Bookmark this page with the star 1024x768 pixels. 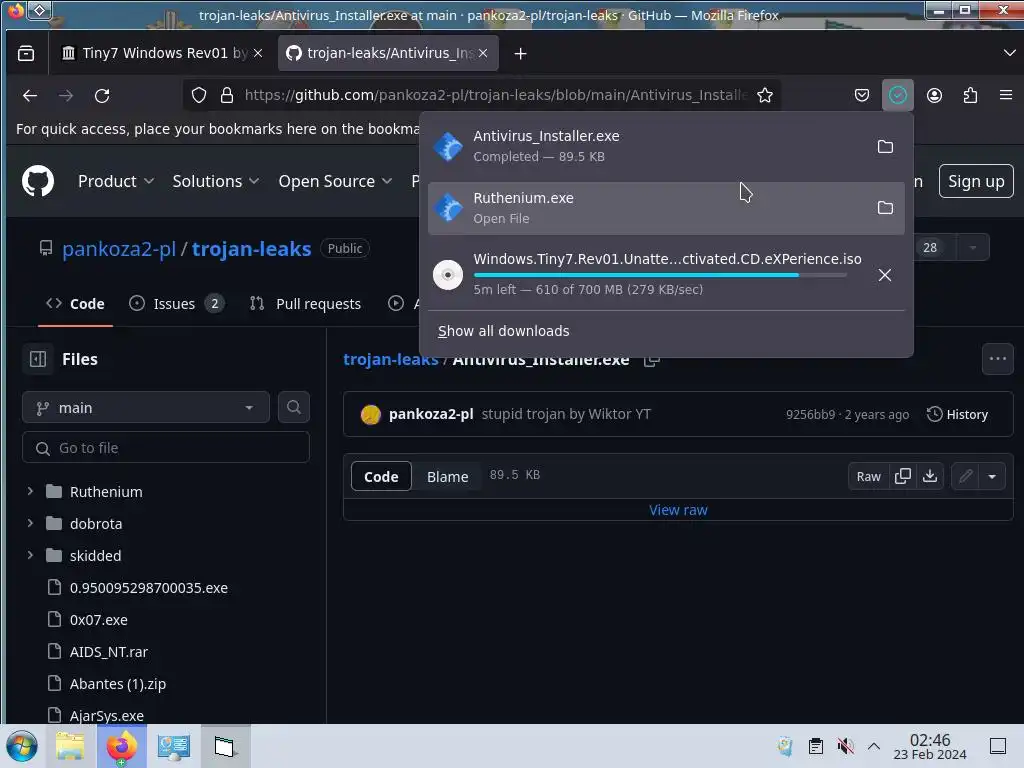[x=765, y=95]
